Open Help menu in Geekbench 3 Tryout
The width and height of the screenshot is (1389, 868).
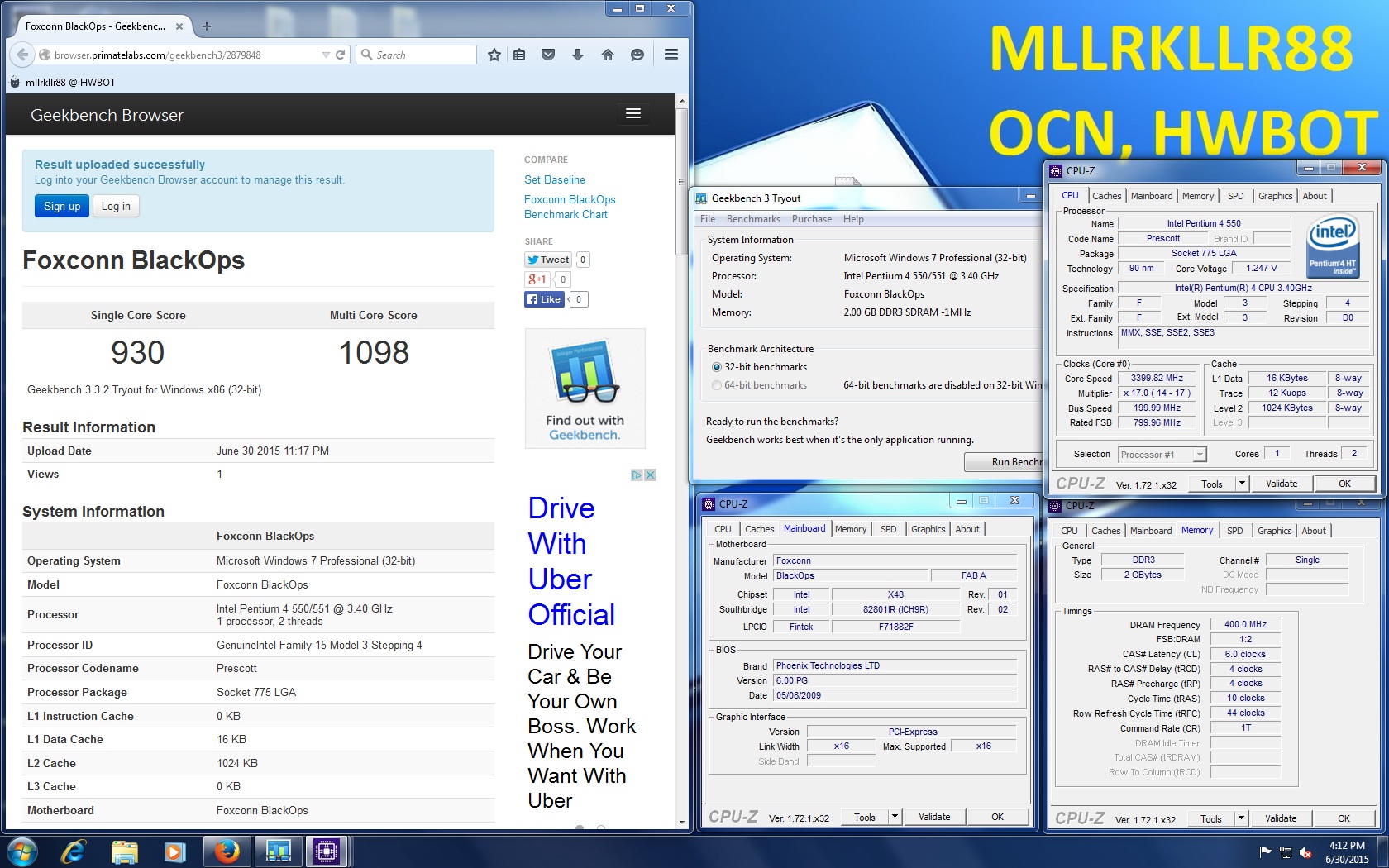click(x=853, y=219)
